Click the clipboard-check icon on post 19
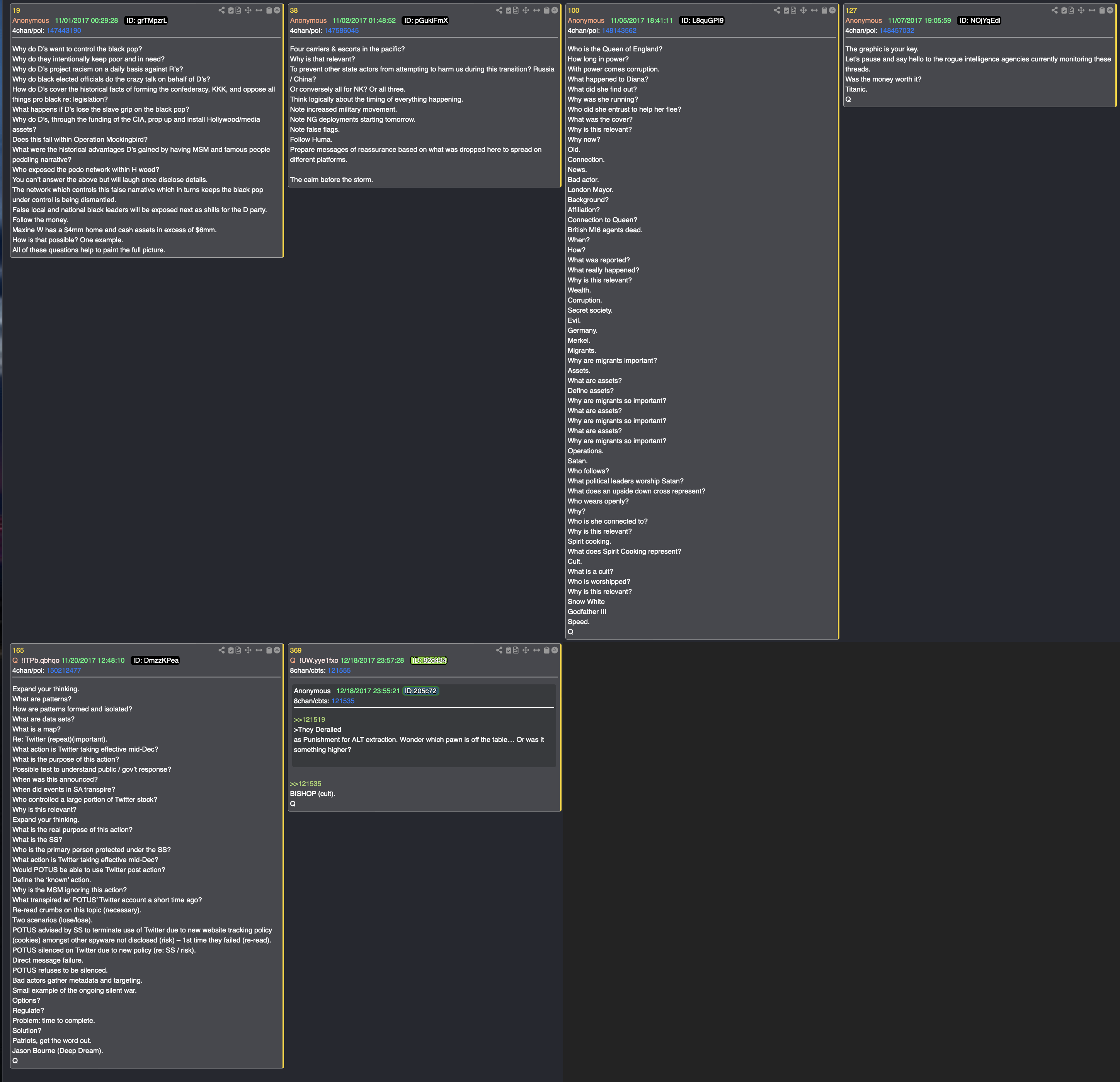 tap(231, 10)
